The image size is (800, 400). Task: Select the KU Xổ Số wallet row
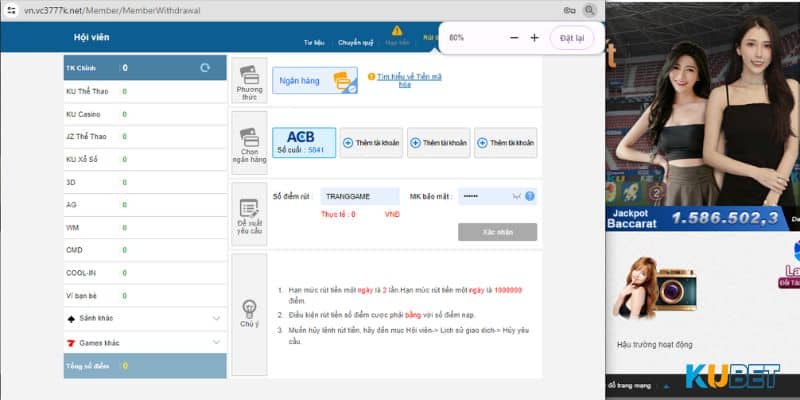pyautogui.click(x=145, y=160)
